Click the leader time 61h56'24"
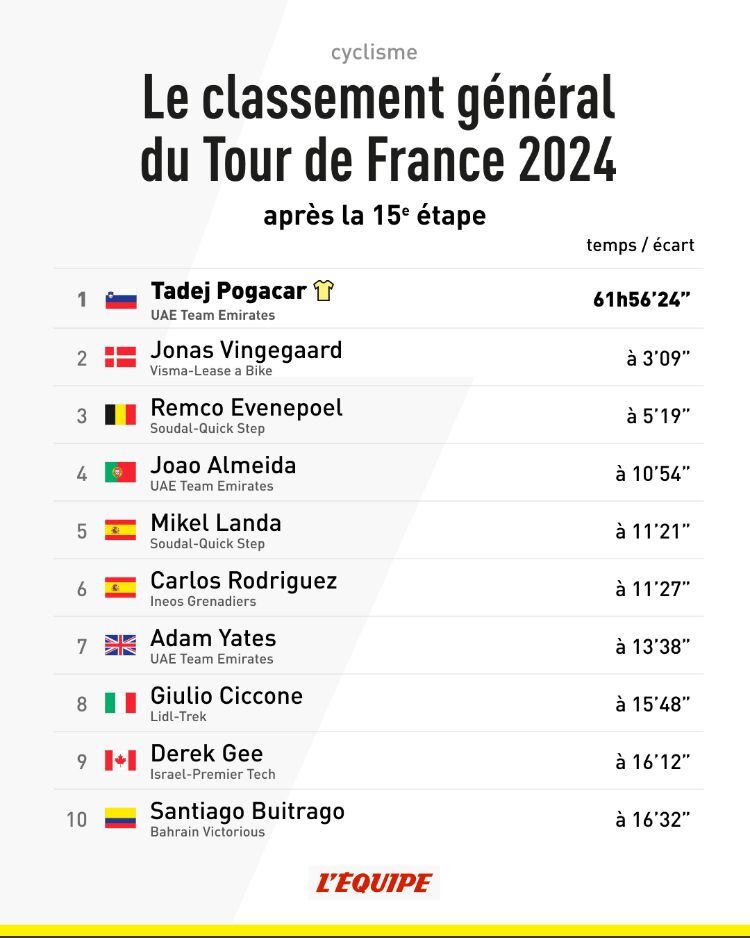750x938 pixels. coord(641,299)
